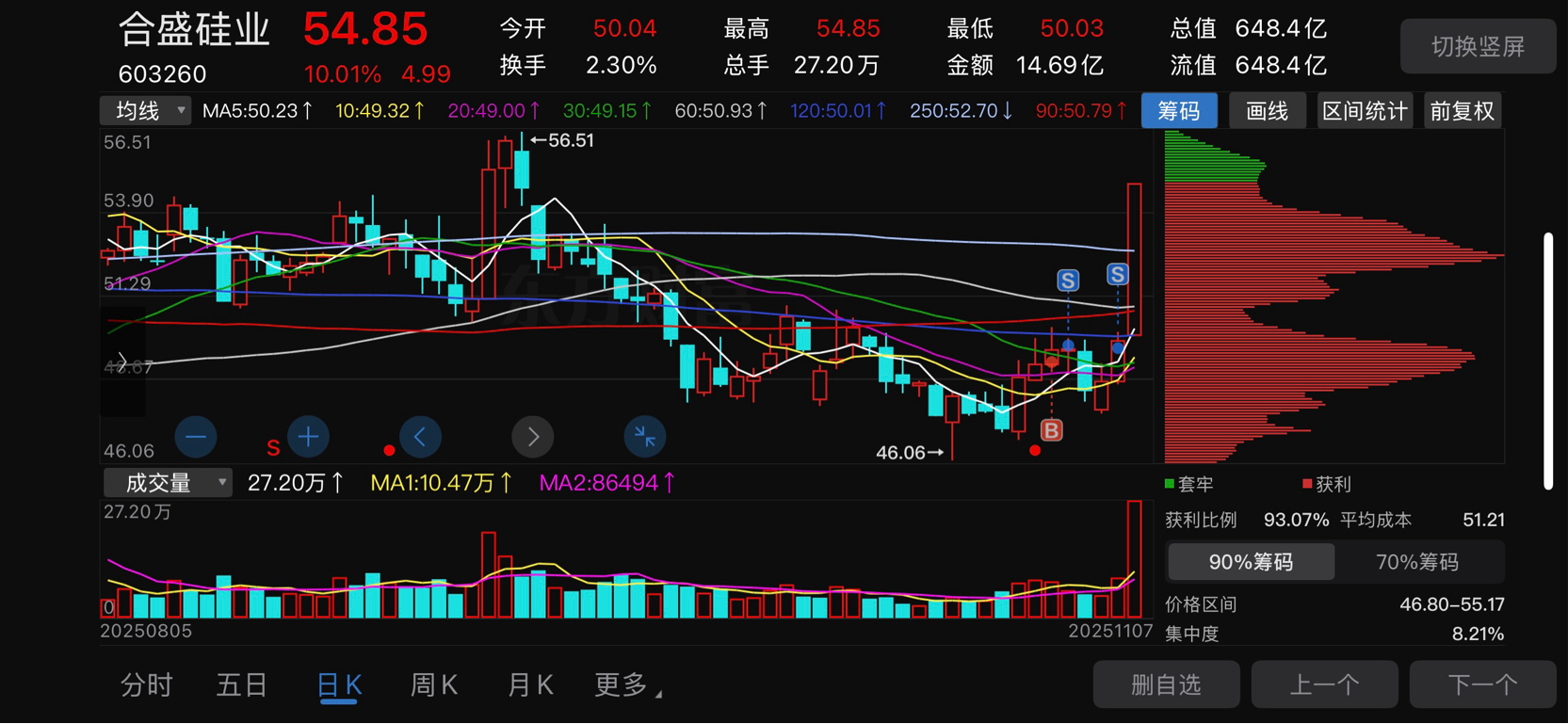Click the magenta 20:49.00 moving average label

click(x=493, y=111)
